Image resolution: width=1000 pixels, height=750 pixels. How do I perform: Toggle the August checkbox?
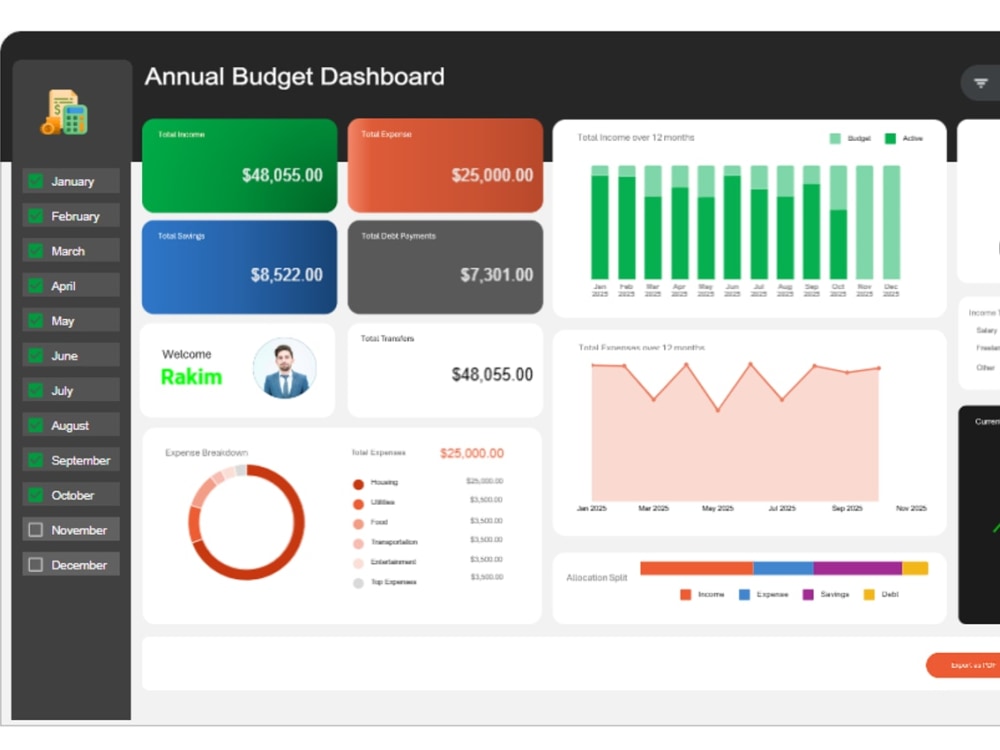(x=36, y=425)
